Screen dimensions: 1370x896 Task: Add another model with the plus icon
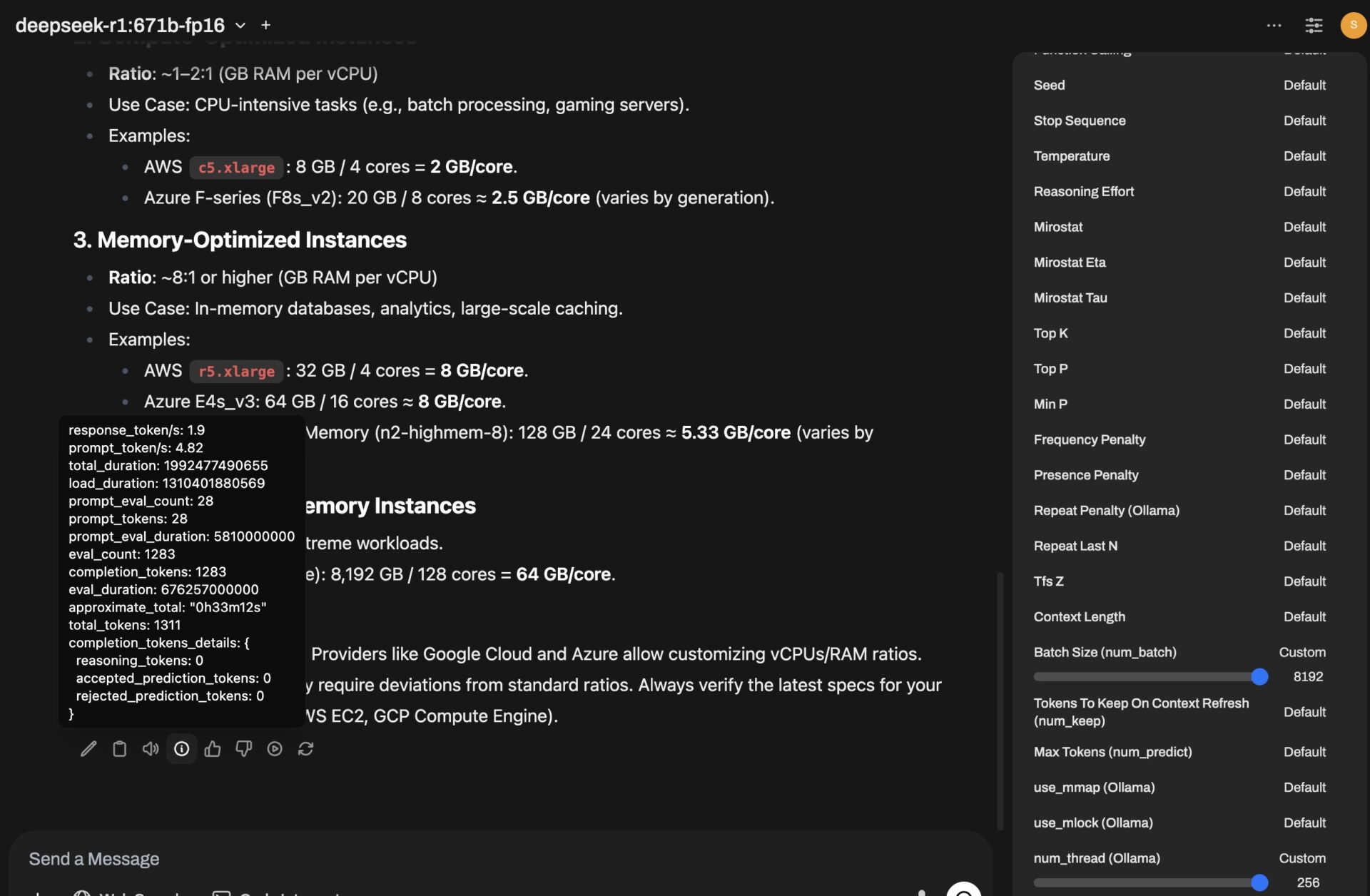point(265,25)
